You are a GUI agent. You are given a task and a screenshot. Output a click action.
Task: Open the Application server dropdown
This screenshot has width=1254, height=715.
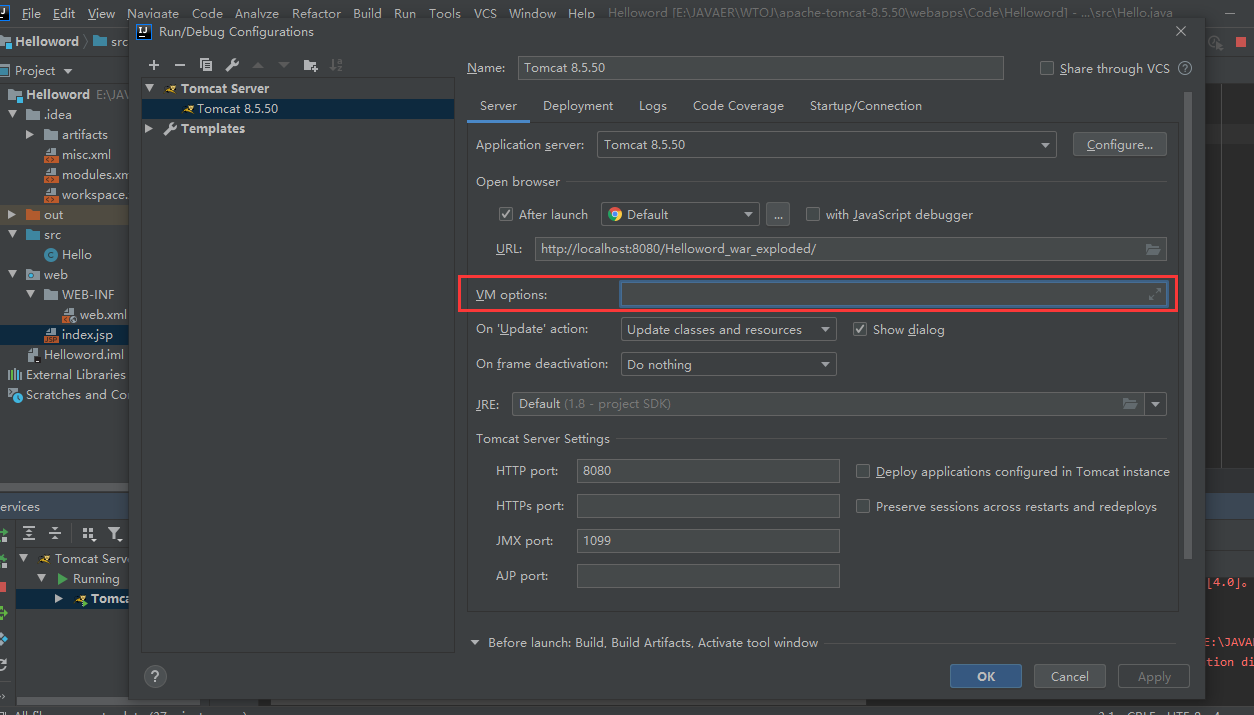pos(827,145)
